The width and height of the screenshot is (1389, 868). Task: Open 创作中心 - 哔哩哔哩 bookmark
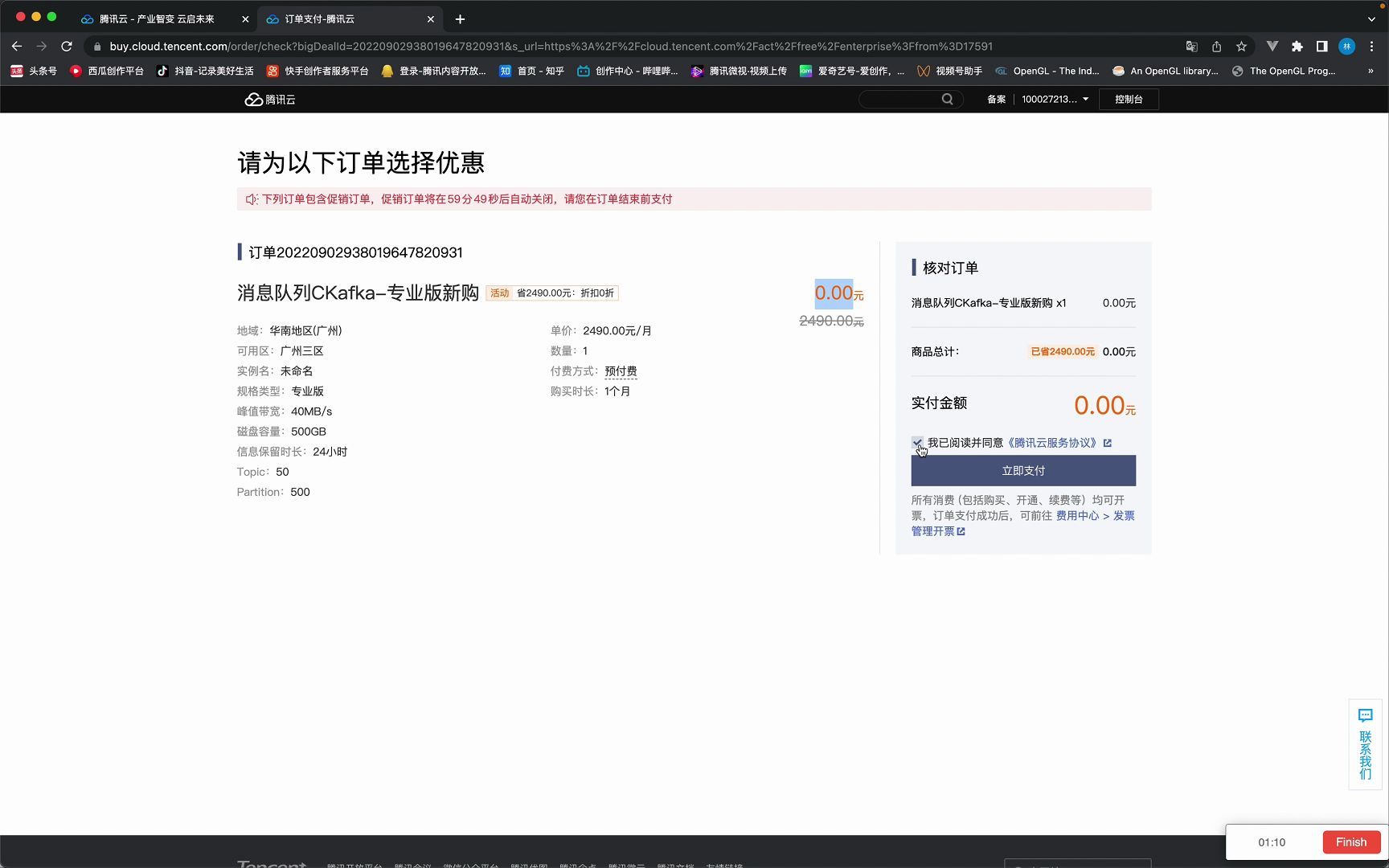click(628, 71)
